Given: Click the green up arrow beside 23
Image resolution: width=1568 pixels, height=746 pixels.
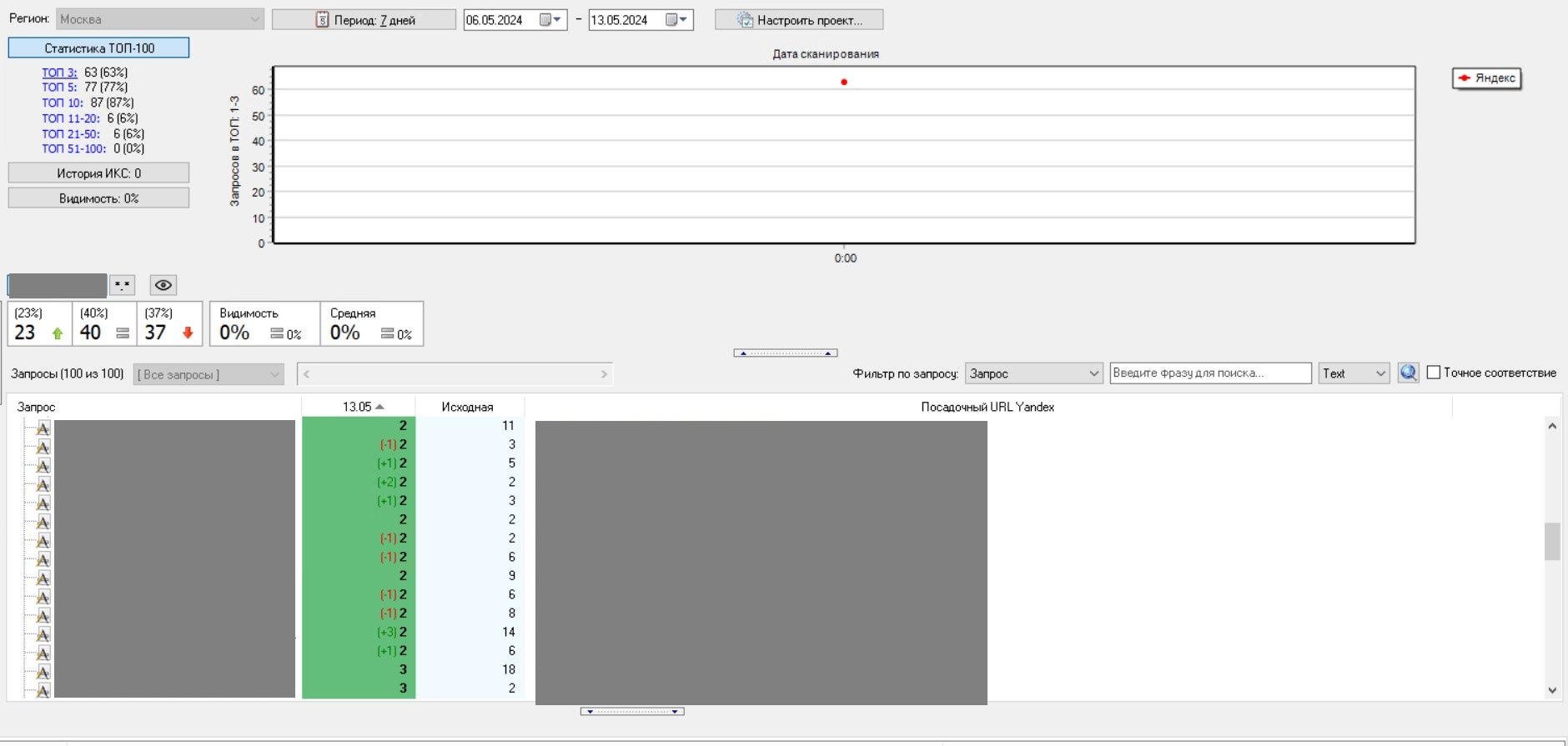Looking at the screenshot, I should click(x=58, y=333).
